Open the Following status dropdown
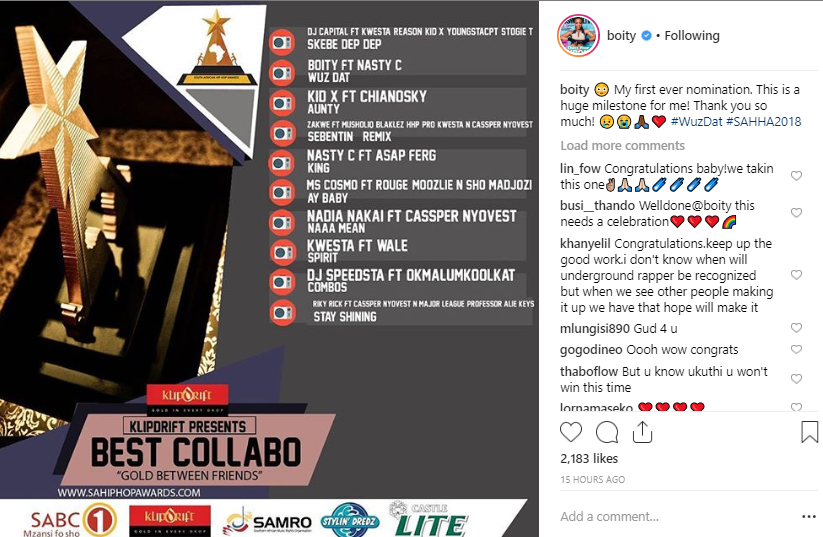The width and height of the screenshot is (823, 537). (x=692, y=36)
